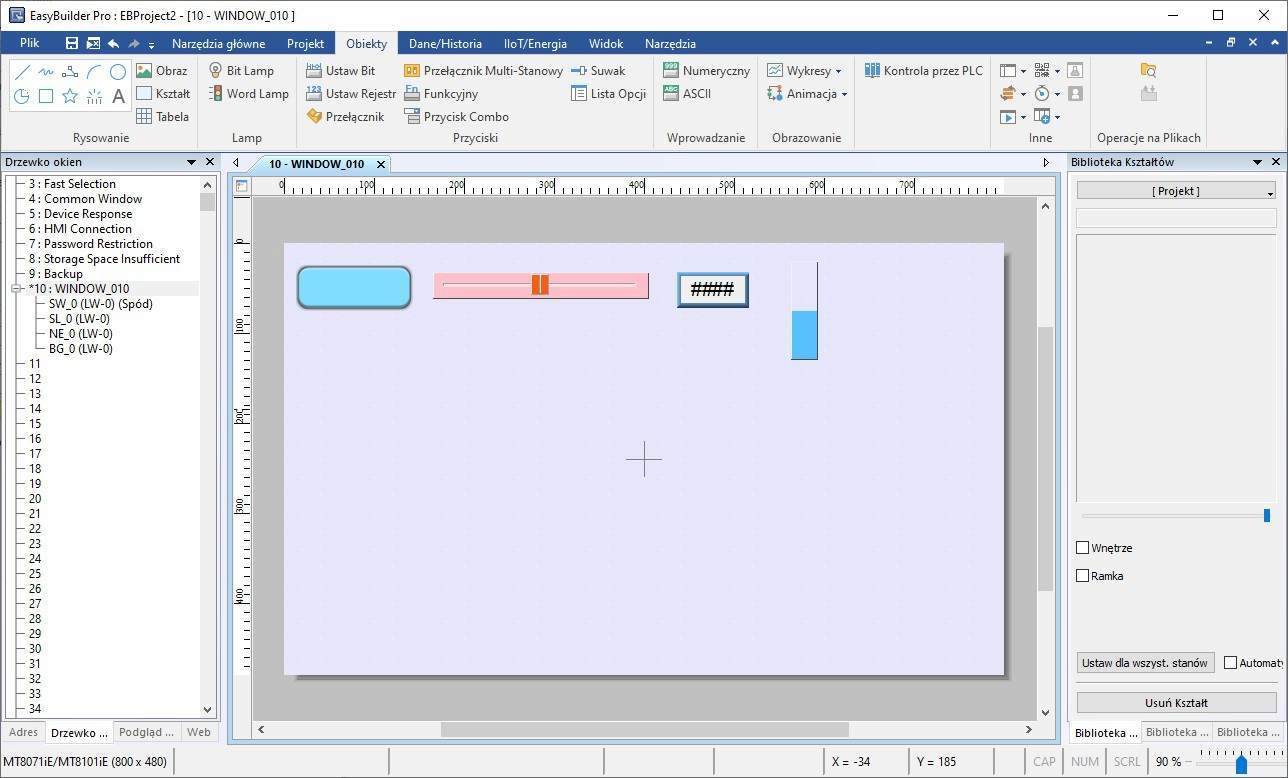Open the [ Projekt ] library dropdown
This screenshot has width=1288, height=778.
tap(1176, 191)
